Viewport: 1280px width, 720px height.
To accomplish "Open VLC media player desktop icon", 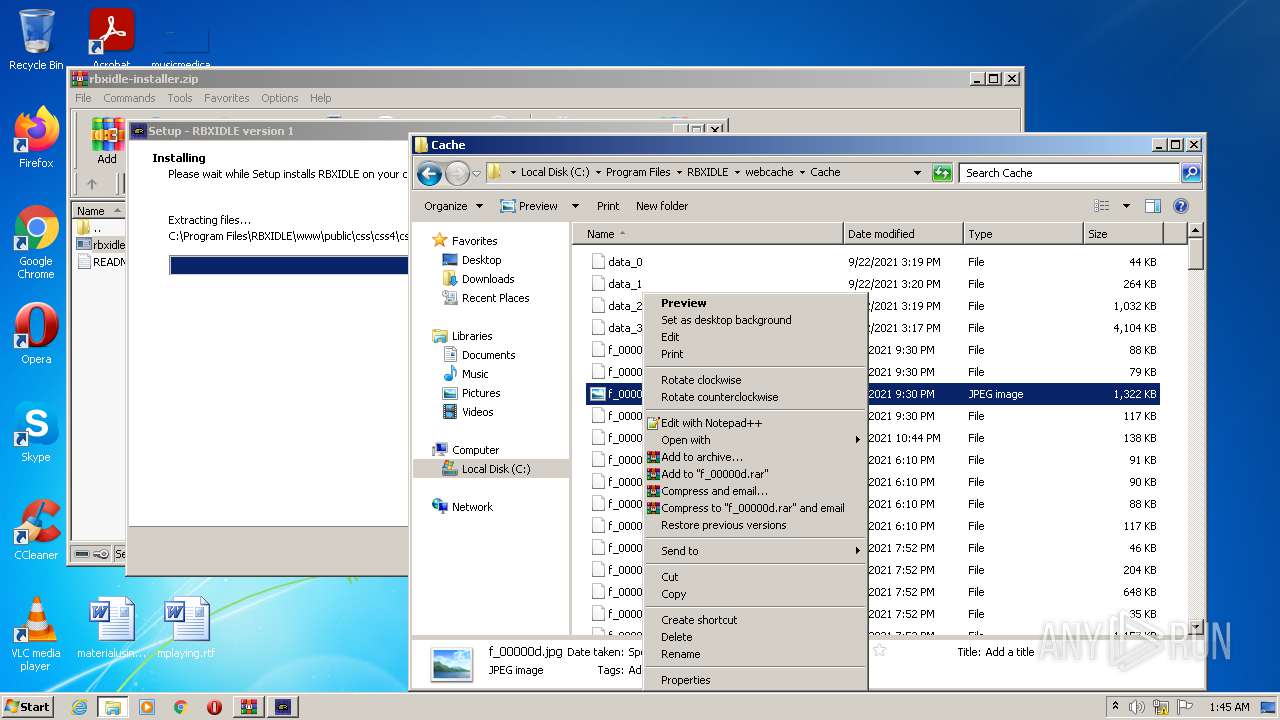I will (x=36, y=634).
